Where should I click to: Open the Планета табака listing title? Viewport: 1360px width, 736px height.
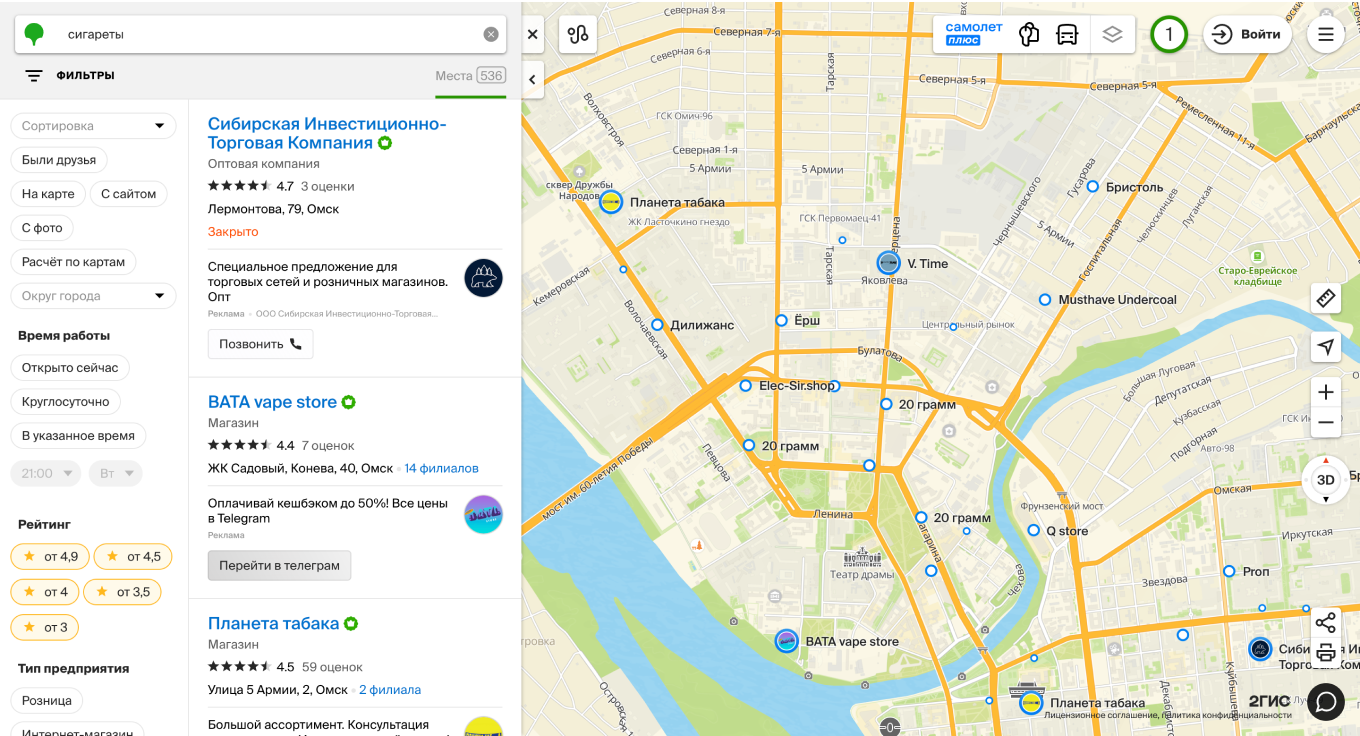point(273,623)
